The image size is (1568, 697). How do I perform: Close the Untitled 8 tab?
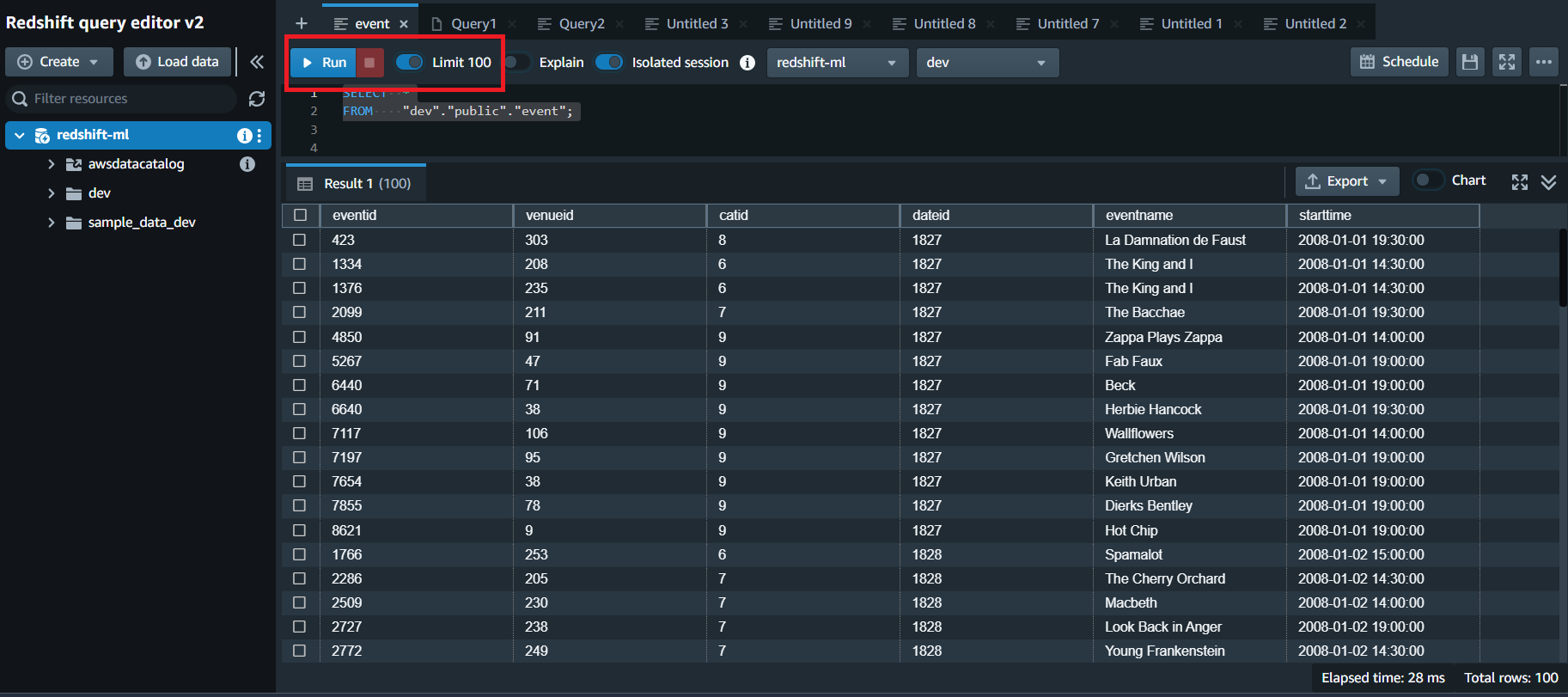(991, 24)
